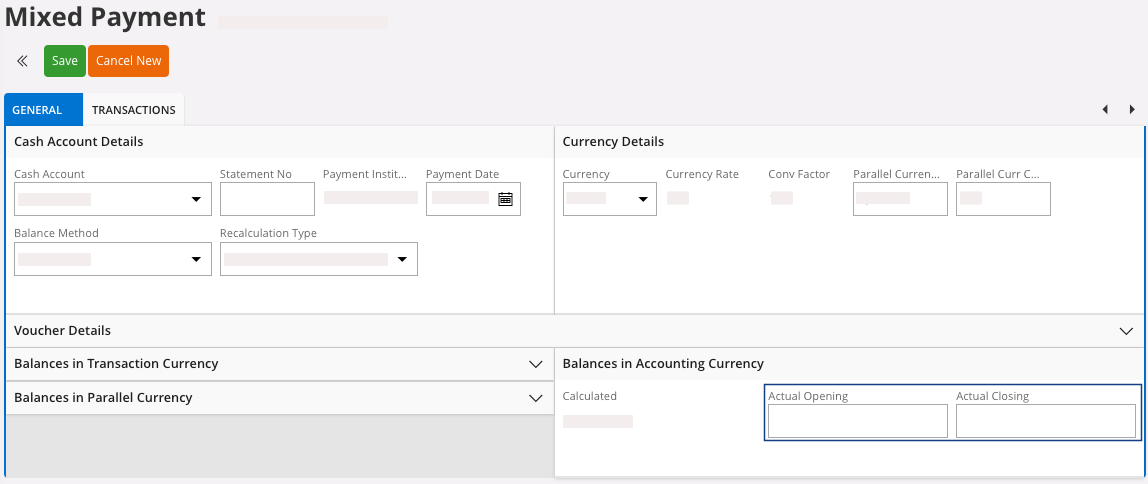This screenshot has width=1148, height=484.
Task: Open the Balance Method dropdown
Action: tap(196, 260)
